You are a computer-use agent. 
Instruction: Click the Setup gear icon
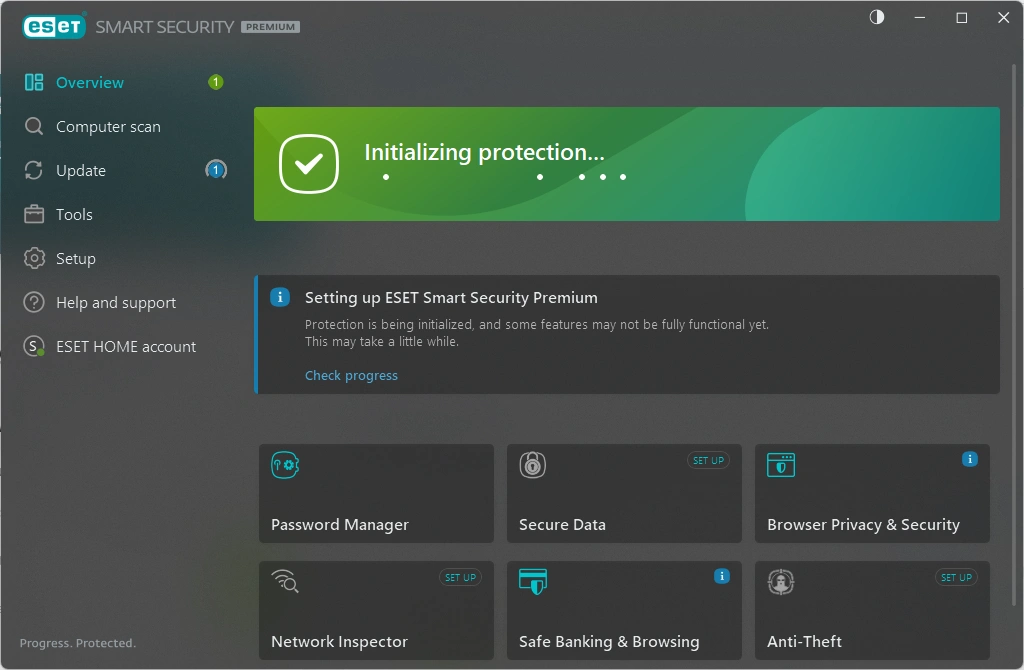(34, 258)
